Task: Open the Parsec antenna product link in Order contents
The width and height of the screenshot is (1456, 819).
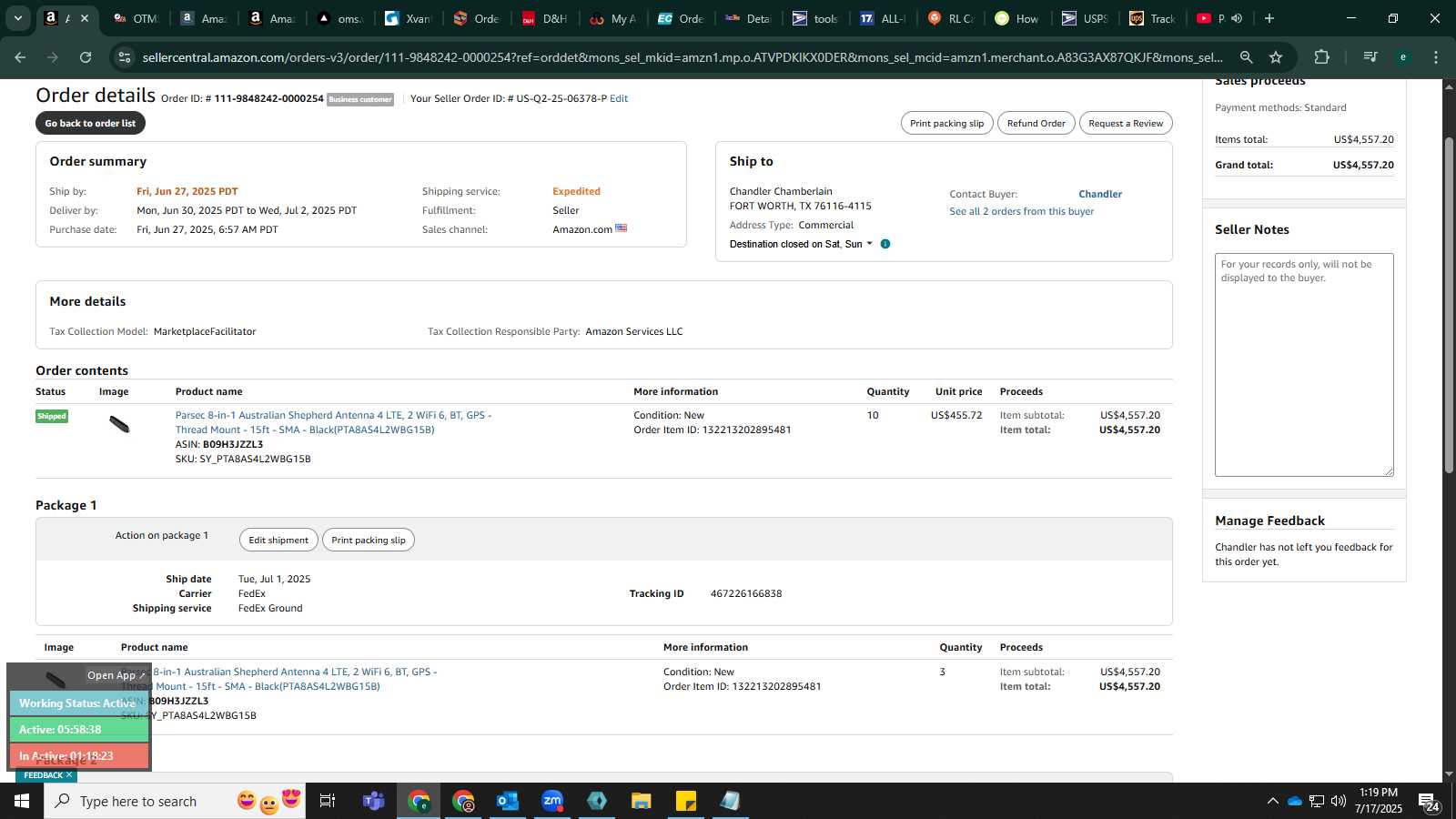Action: [x=333, y=422]
